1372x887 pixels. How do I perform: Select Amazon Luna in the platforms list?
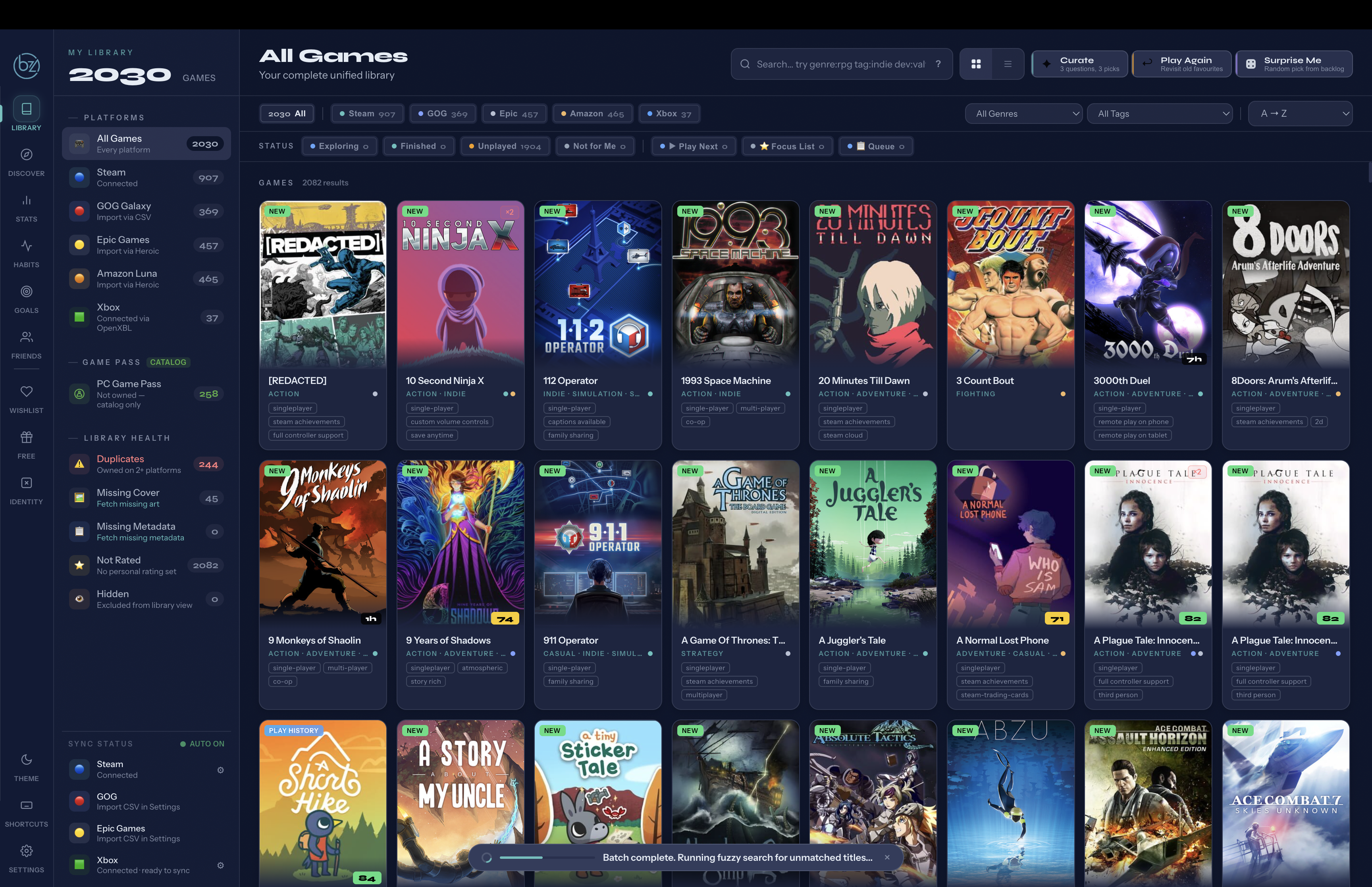pos(146,279)
